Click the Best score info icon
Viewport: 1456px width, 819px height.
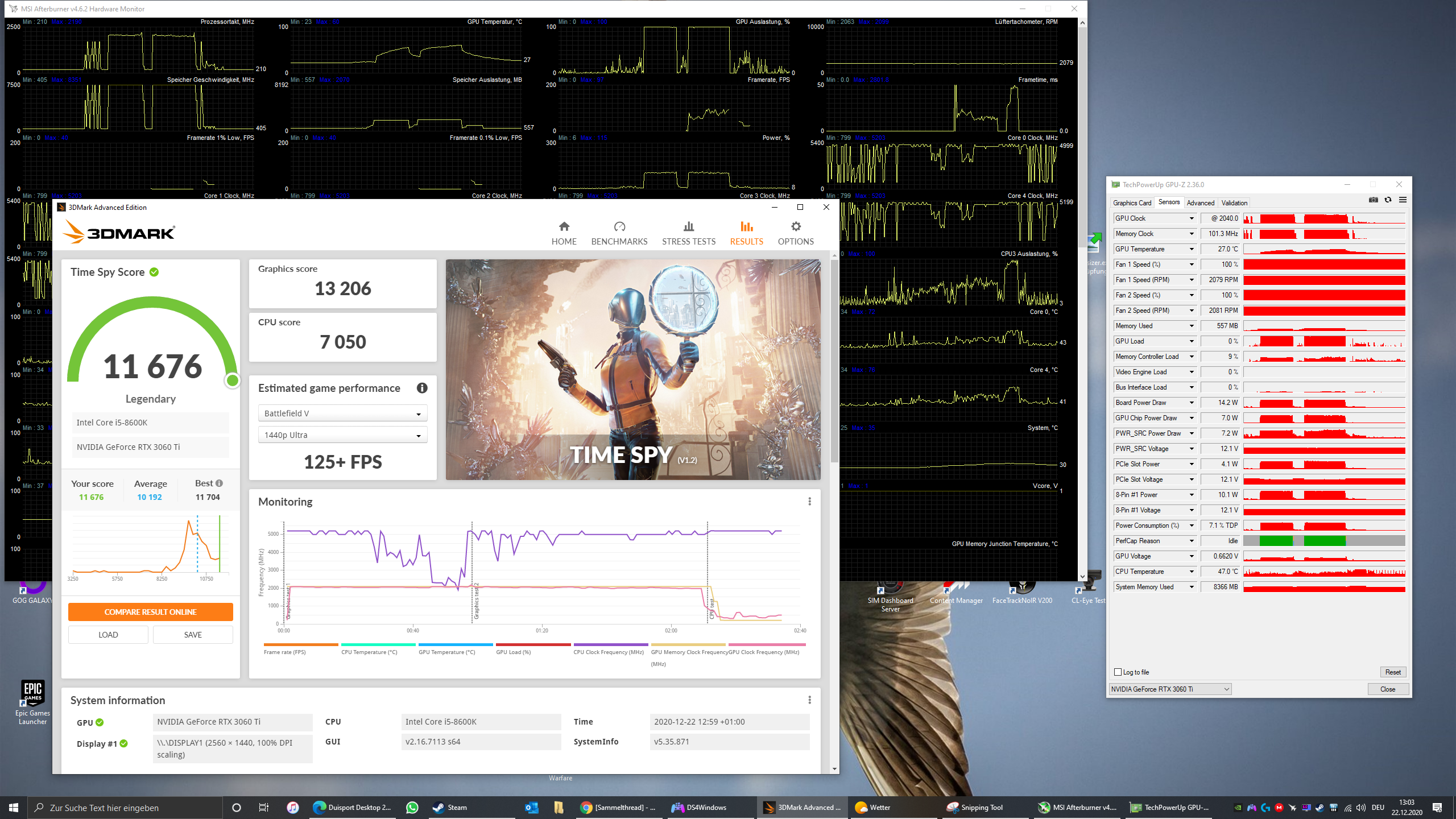click(220, 483)
